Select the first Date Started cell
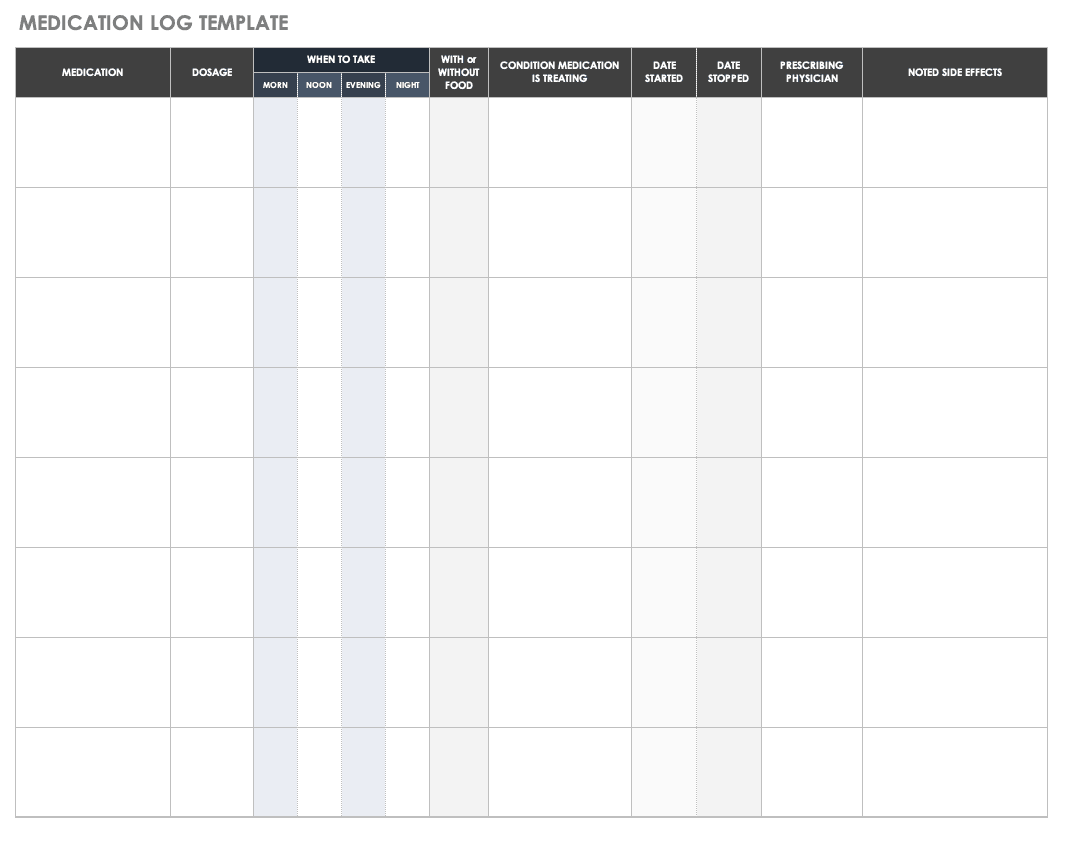 pos(663,142)
